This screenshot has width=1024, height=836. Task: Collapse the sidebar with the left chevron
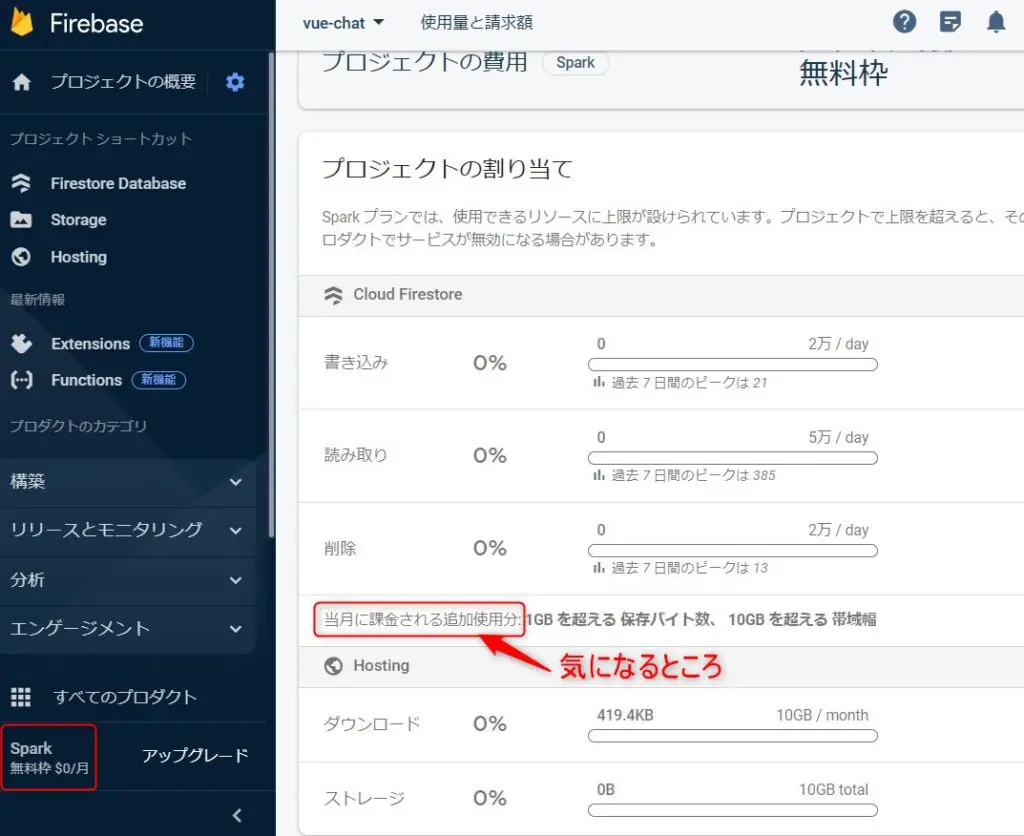click(236, 815)
